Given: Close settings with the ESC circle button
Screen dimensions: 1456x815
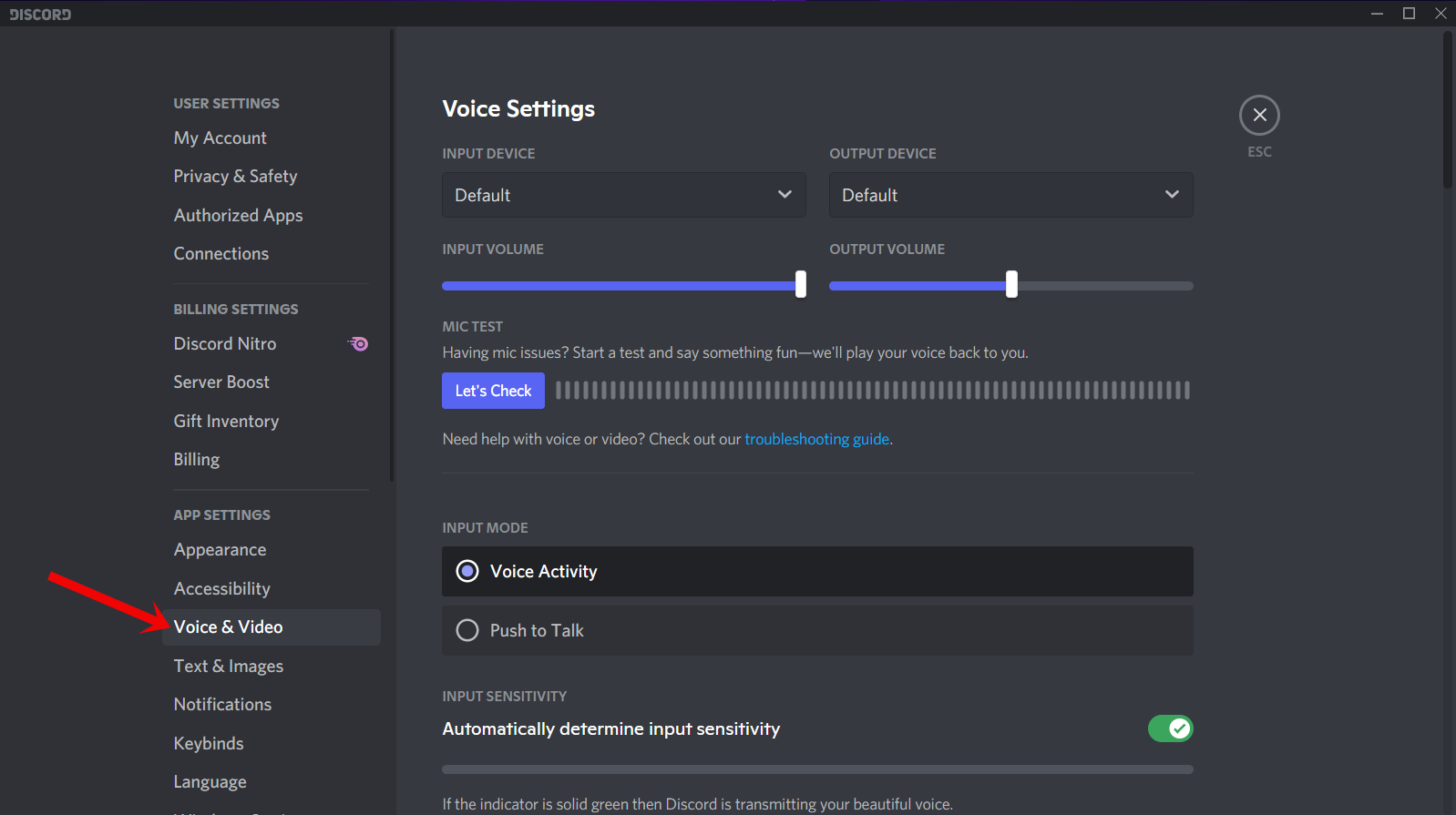Looking at the screenshot, I should [x=1259, y=115].
